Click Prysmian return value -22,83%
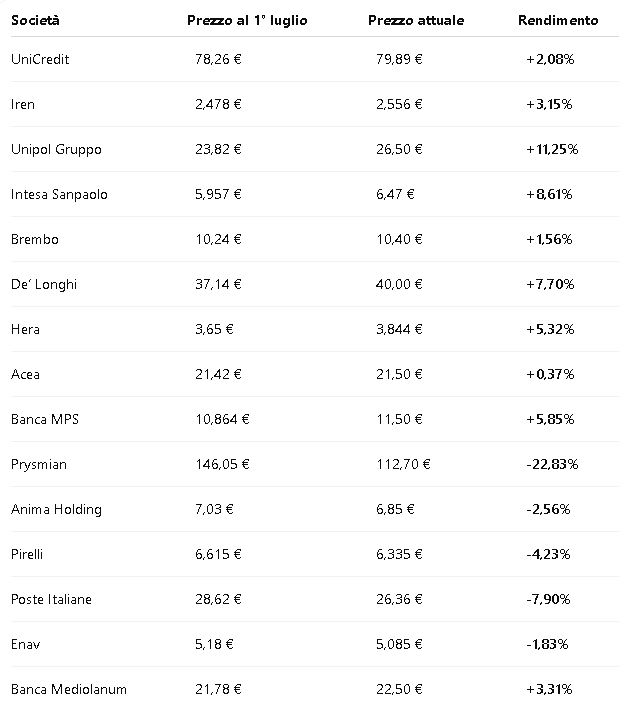The width and height of the screenshot is (625, 721). (x=552, y=464)
